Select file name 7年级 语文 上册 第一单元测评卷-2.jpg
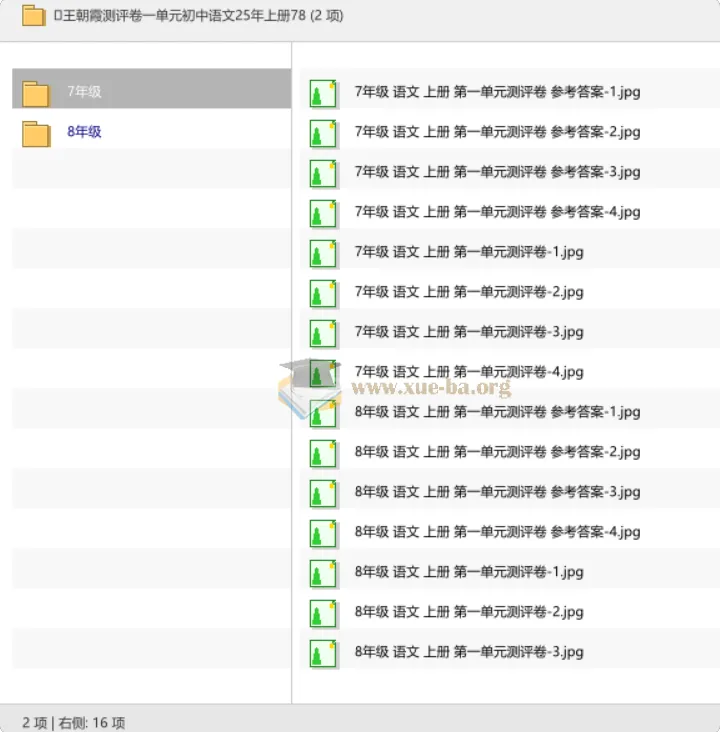This screenshot has width=720, height=732. [469, 292]
